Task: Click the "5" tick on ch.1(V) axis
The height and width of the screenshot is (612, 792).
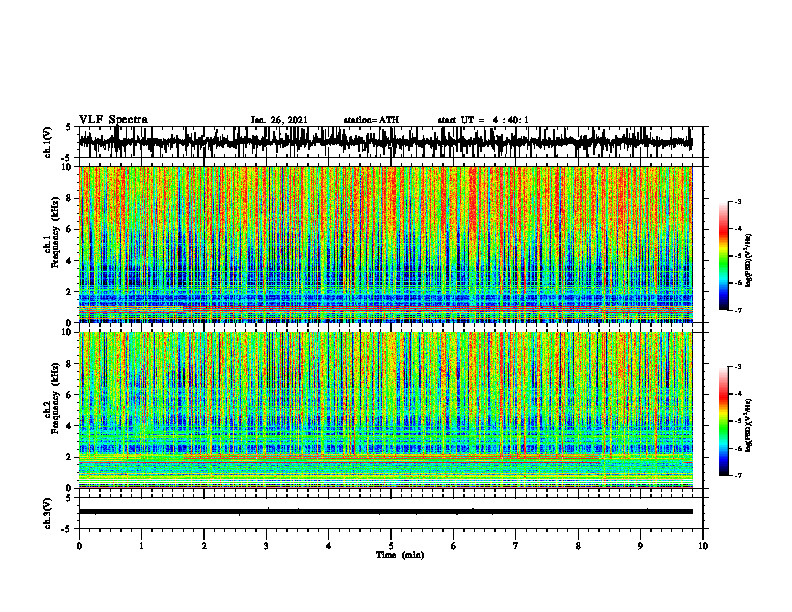Action: (x=68, y=128)
